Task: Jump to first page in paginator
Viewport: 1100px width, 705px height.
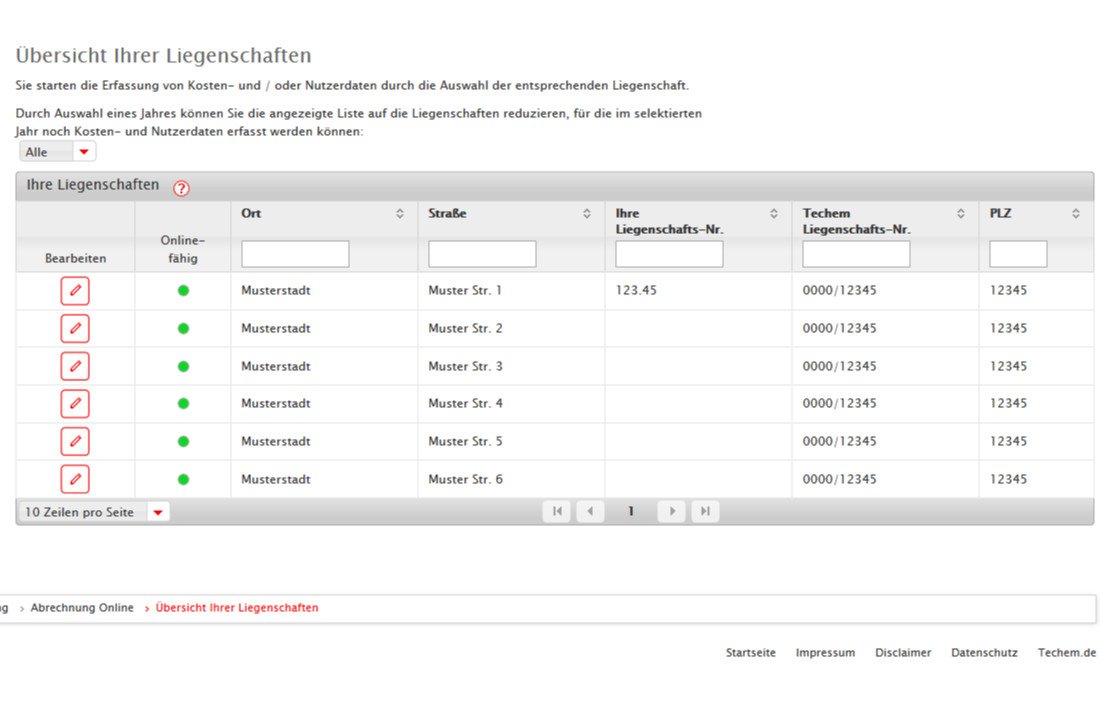Action: (x=556, y=512)
